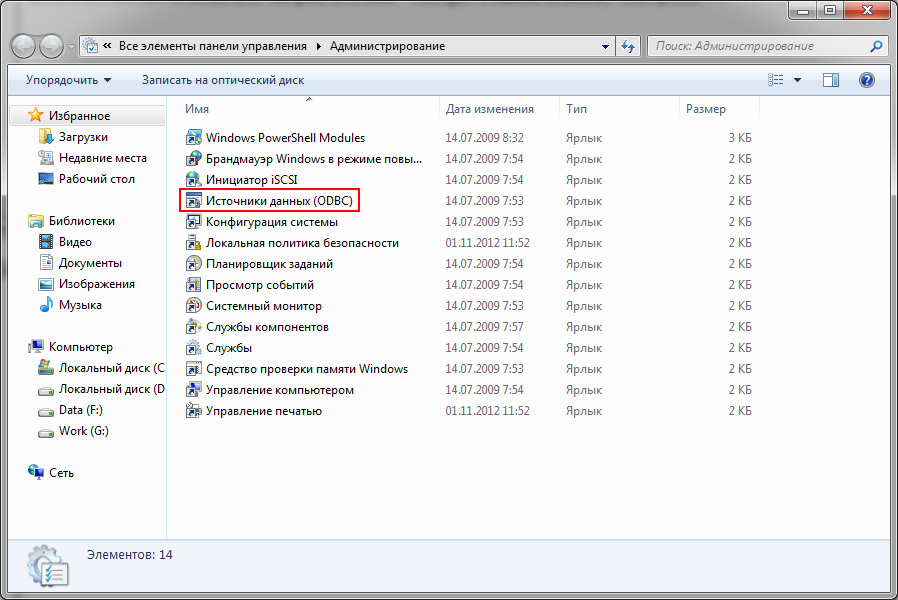
Task: Click the Просмотр событий icon
Action: pyautogui.click(x=194, y=285)
